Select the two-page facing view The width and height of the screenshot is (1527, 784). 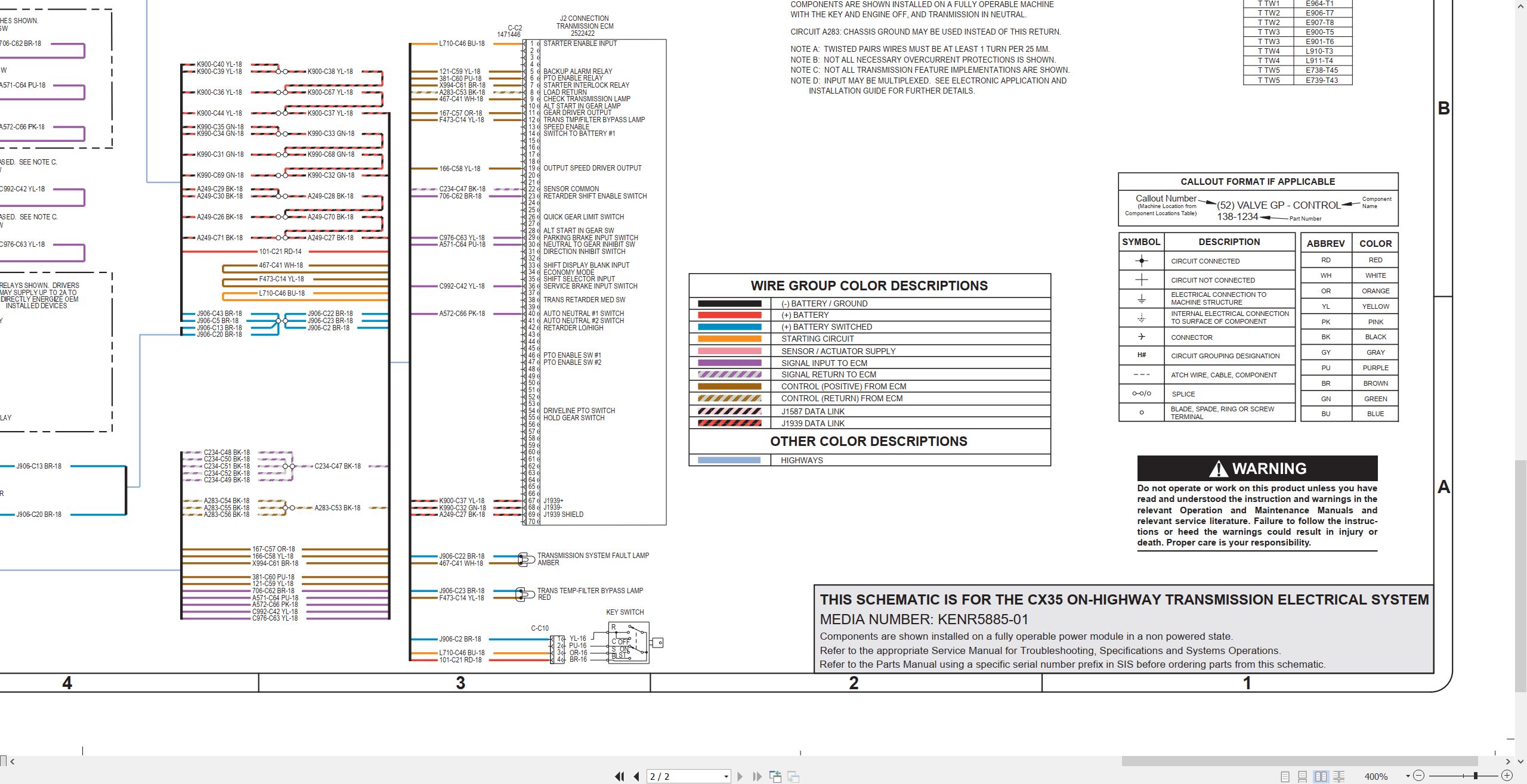1321,776
